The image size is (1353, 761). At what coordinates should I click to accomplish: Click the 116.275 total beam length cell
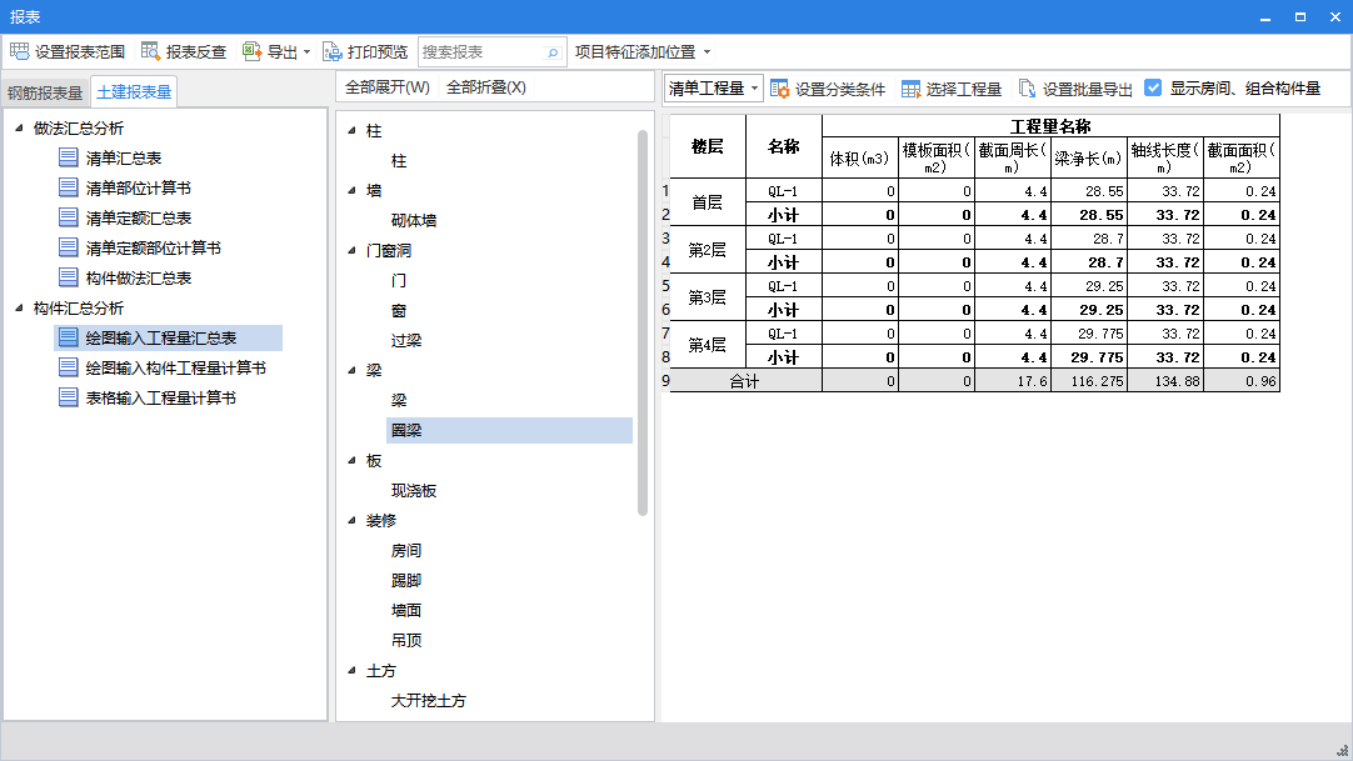(x=1088, y=380)
